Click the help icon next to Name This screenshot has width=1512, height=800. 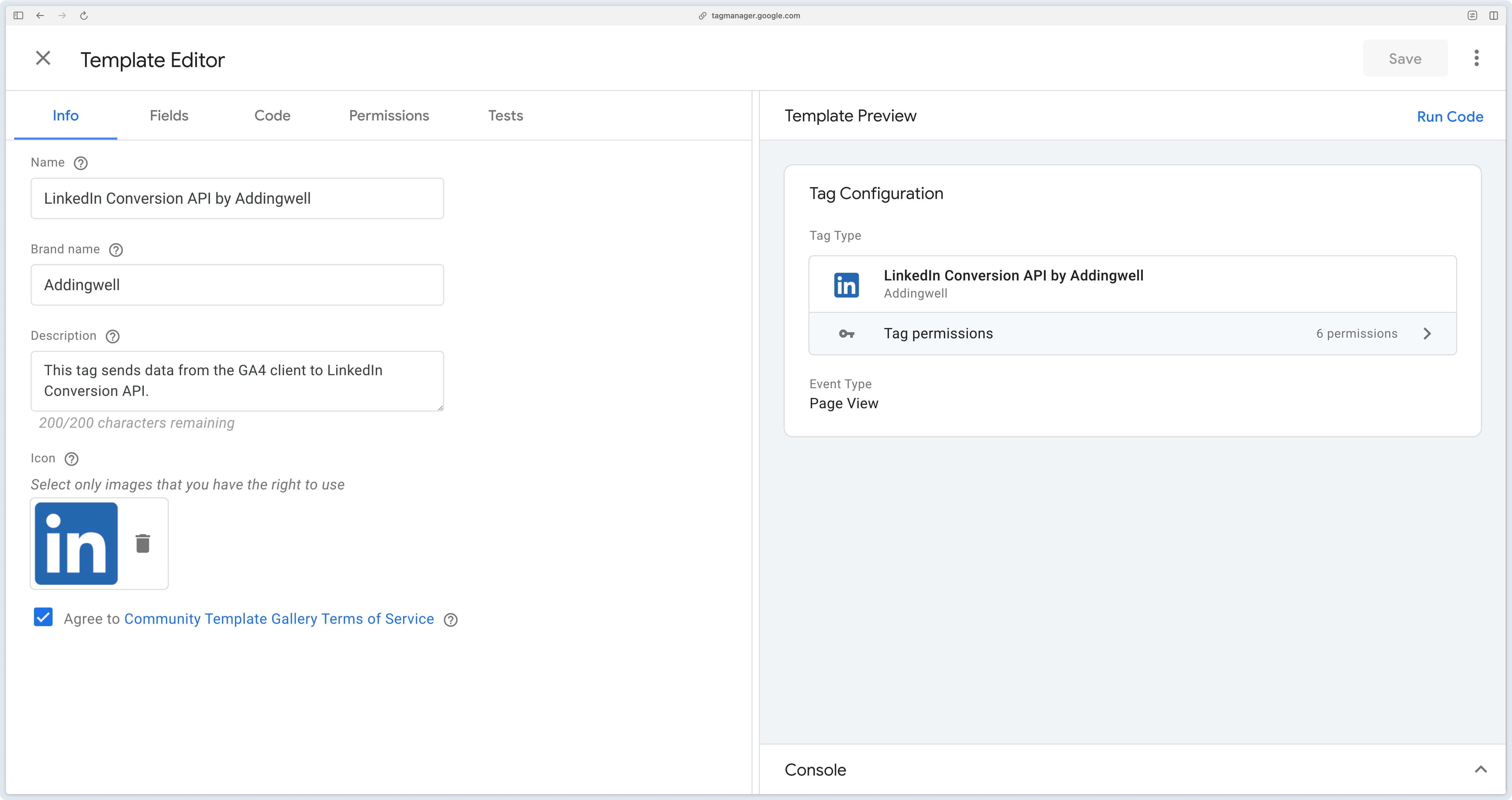click(x=81, y=163)
